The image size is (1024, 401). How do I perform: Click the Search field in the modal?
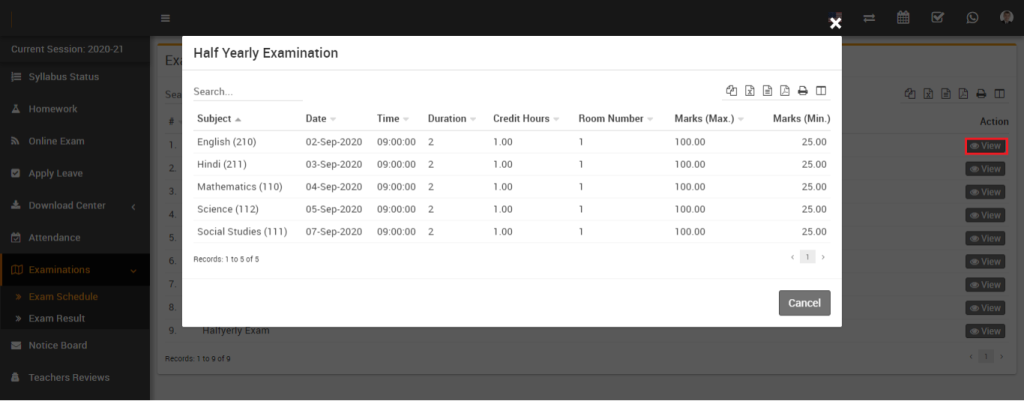coord(247,91)
